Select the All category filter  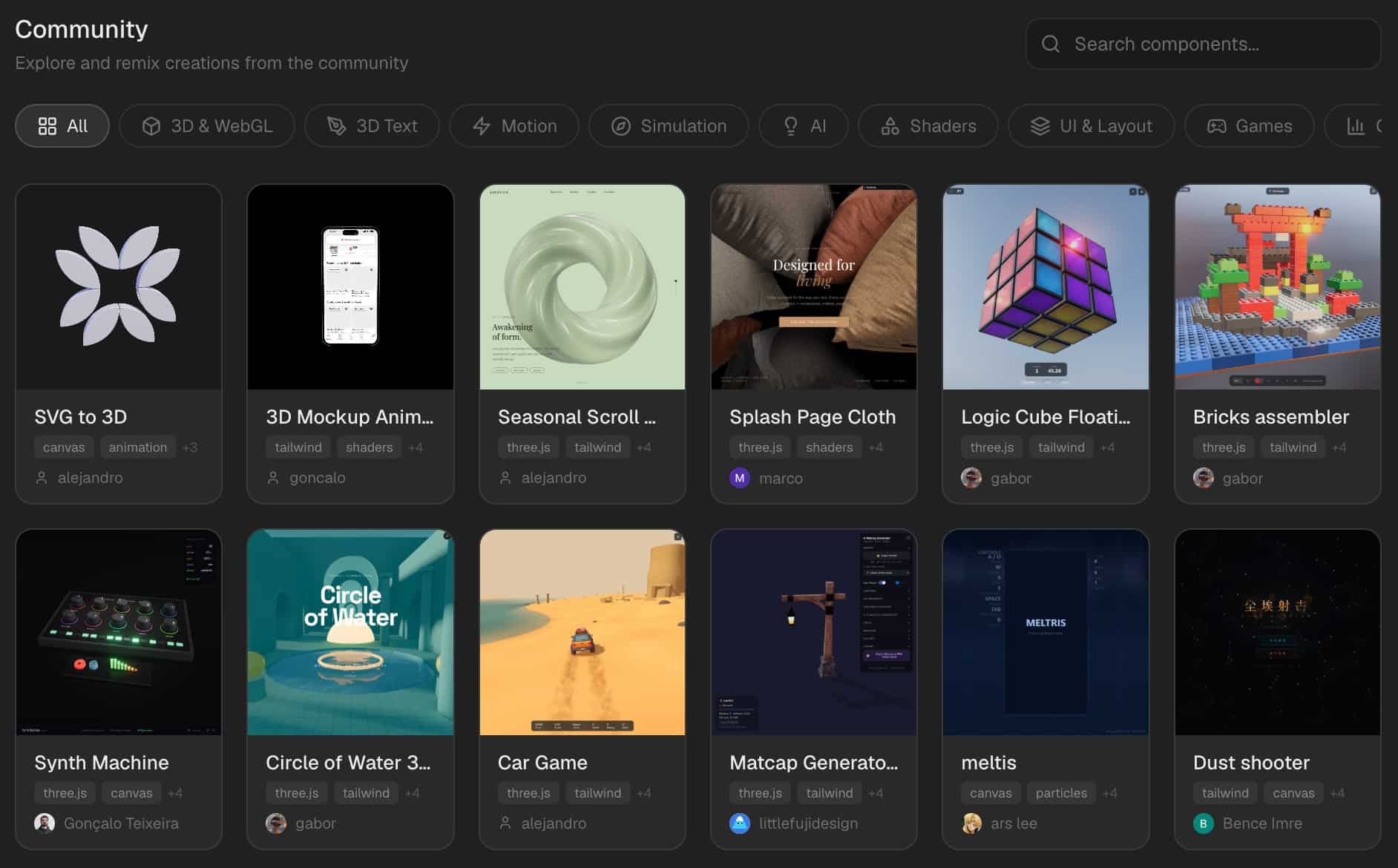click(x=62, y=126)
